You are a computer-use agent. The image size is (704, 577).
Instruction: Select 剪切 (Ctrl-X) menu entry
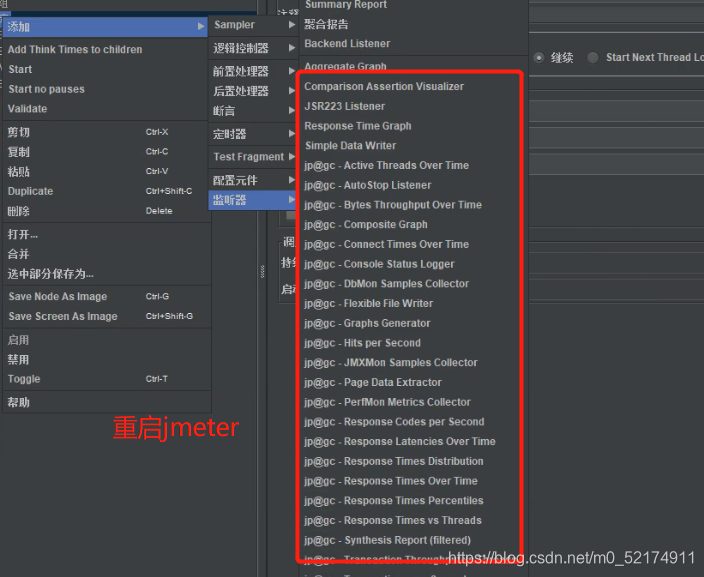pyautogui.click(x=105, y=132)
